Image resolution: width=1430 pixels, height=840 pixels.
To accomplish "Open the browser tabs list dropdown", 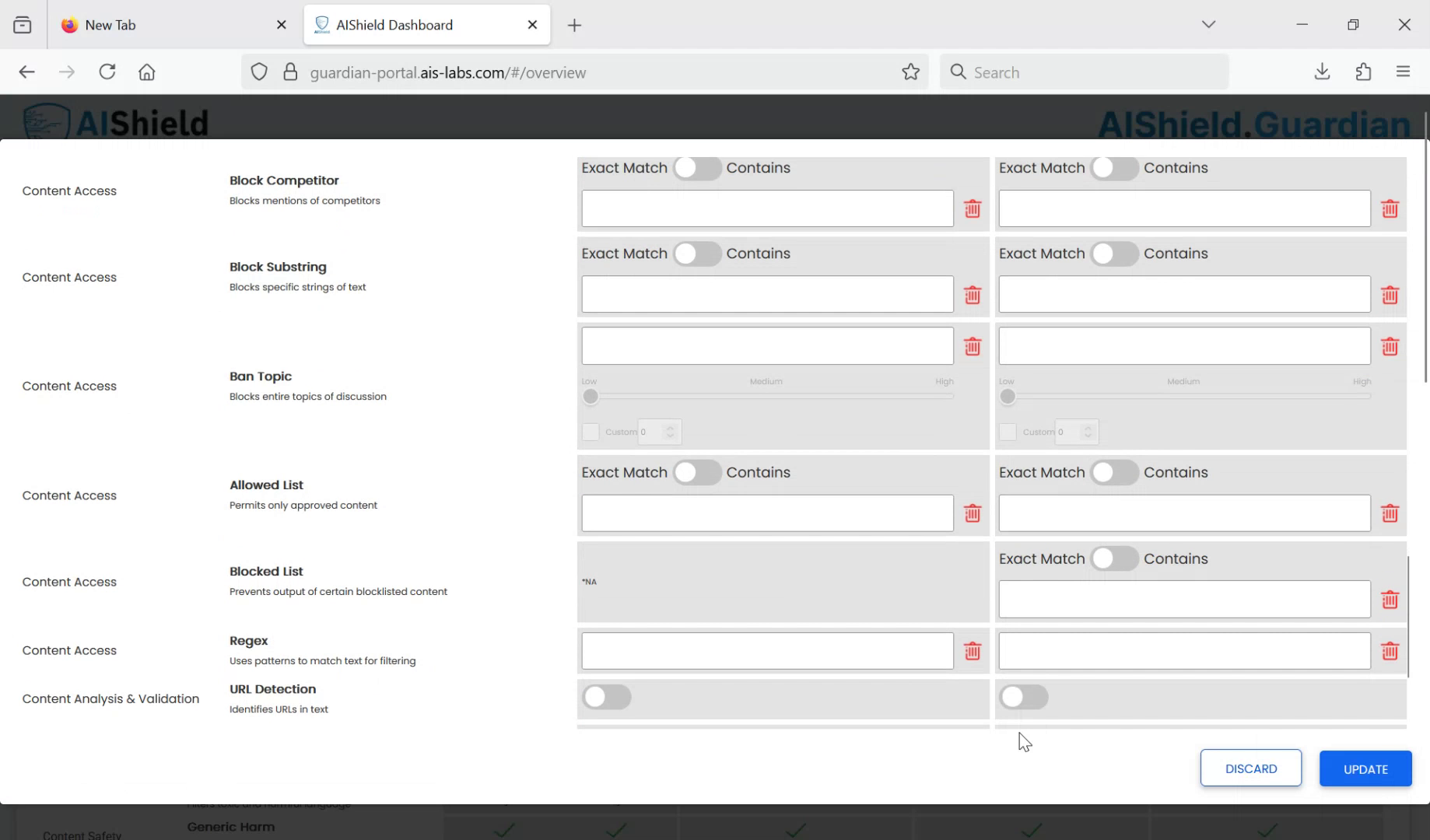I will click(x=1207, y=24).
